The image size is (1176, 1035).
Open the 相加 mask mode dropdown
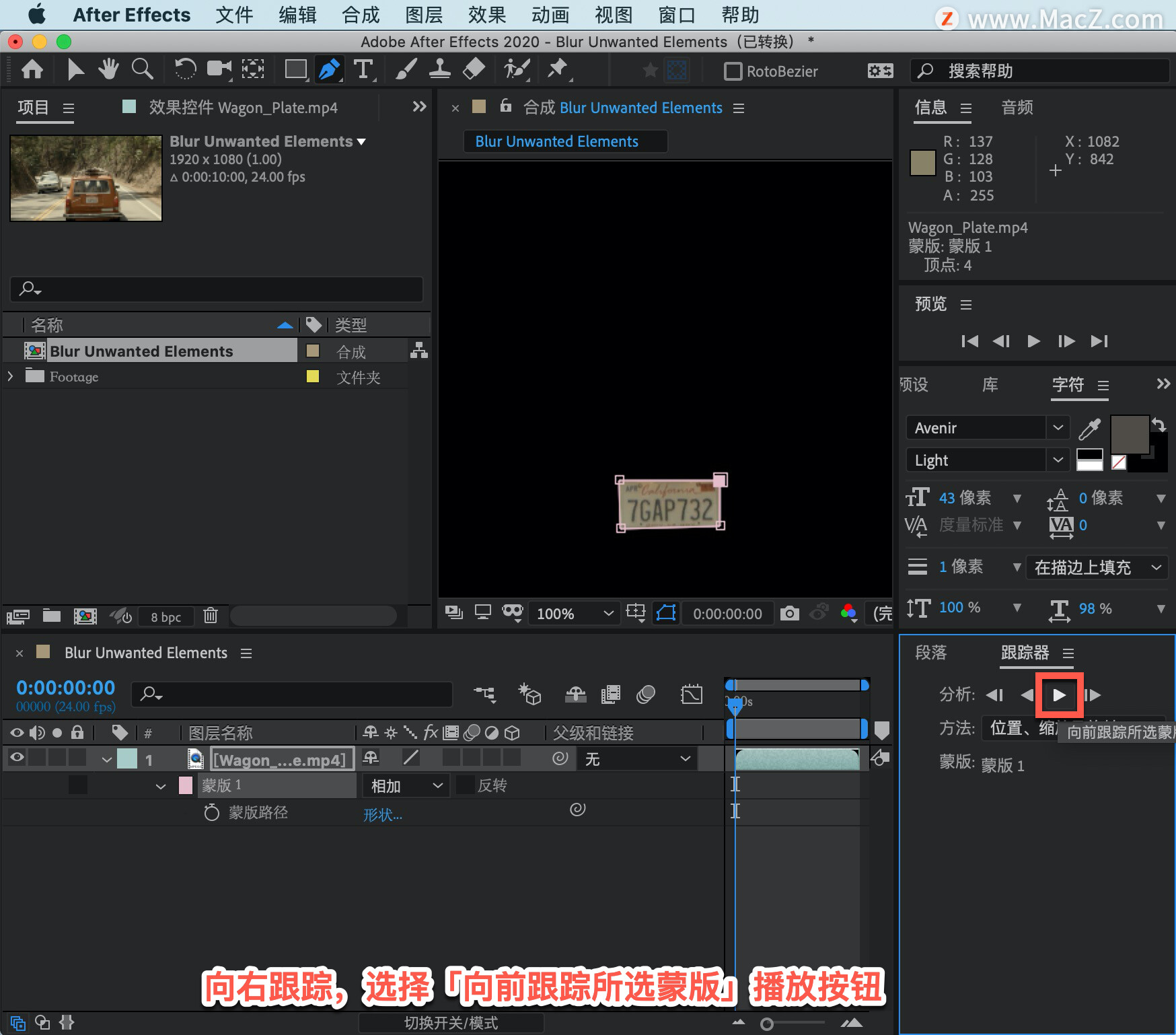coord(406,785)
